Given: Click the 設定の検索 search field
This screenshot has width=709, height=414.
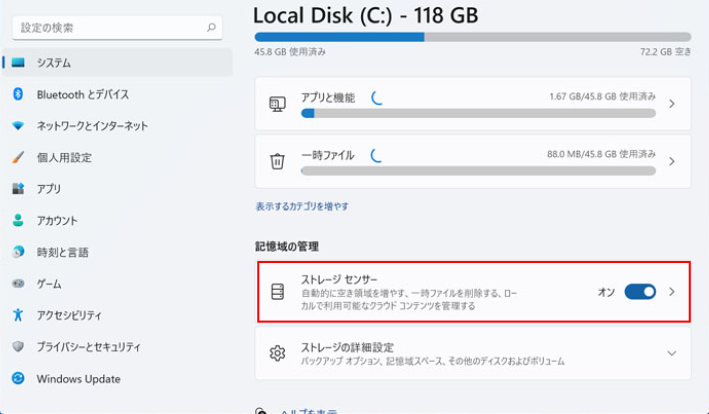Looking at the screenshot, I should click(105, 28).
